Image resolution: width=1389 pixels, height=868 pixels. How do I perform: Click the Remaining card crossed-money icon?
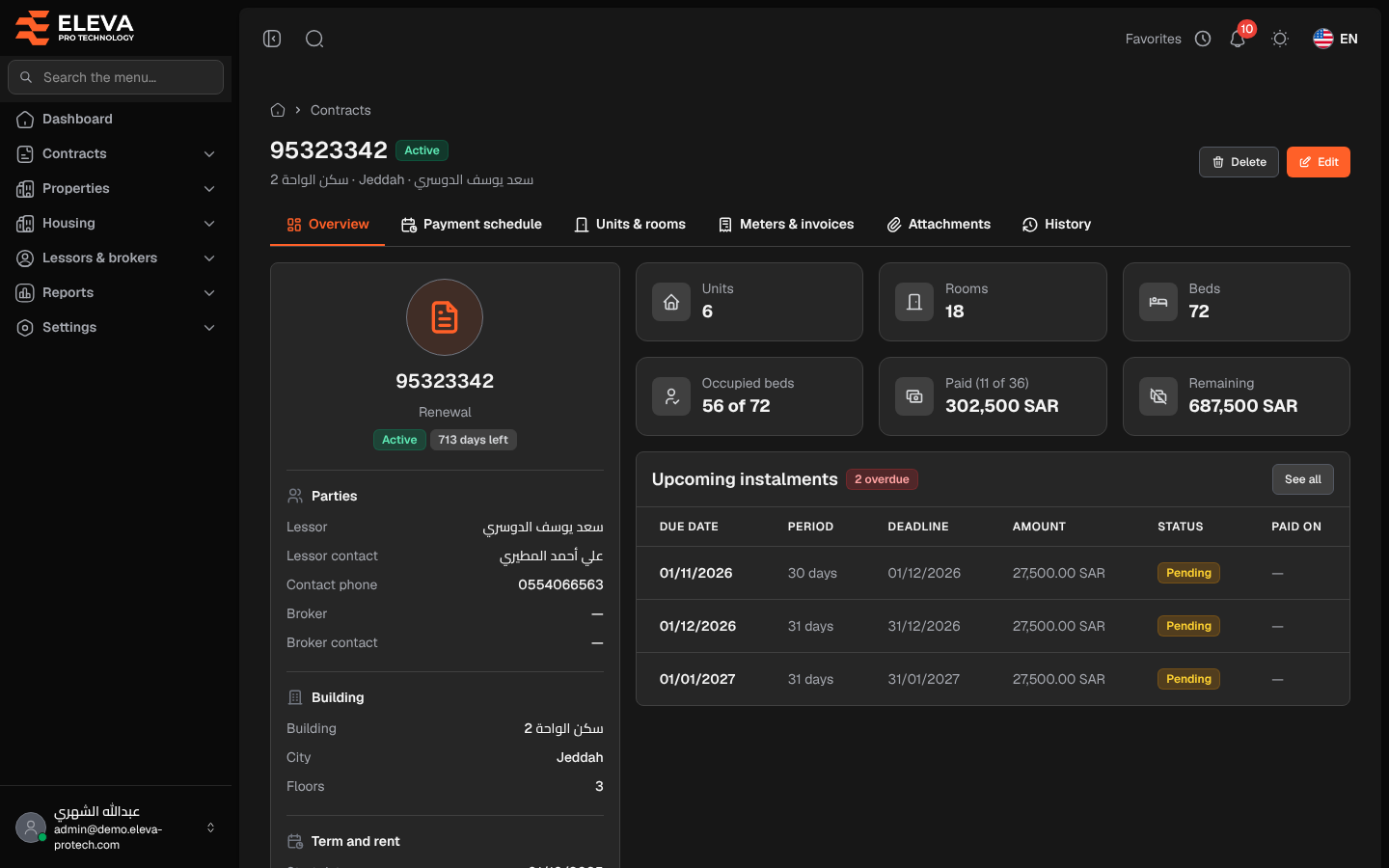(1158, 396)
